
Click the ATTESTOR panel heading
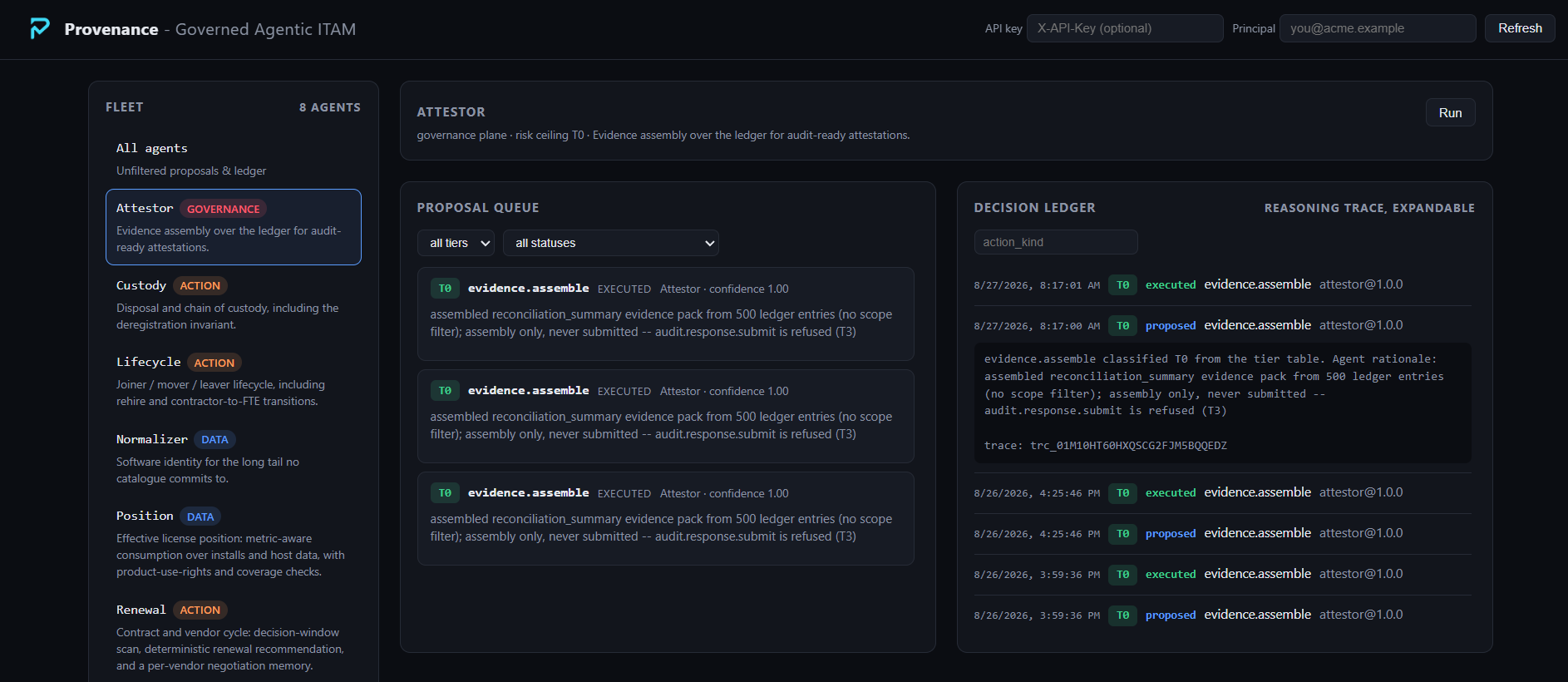[451, 112]
